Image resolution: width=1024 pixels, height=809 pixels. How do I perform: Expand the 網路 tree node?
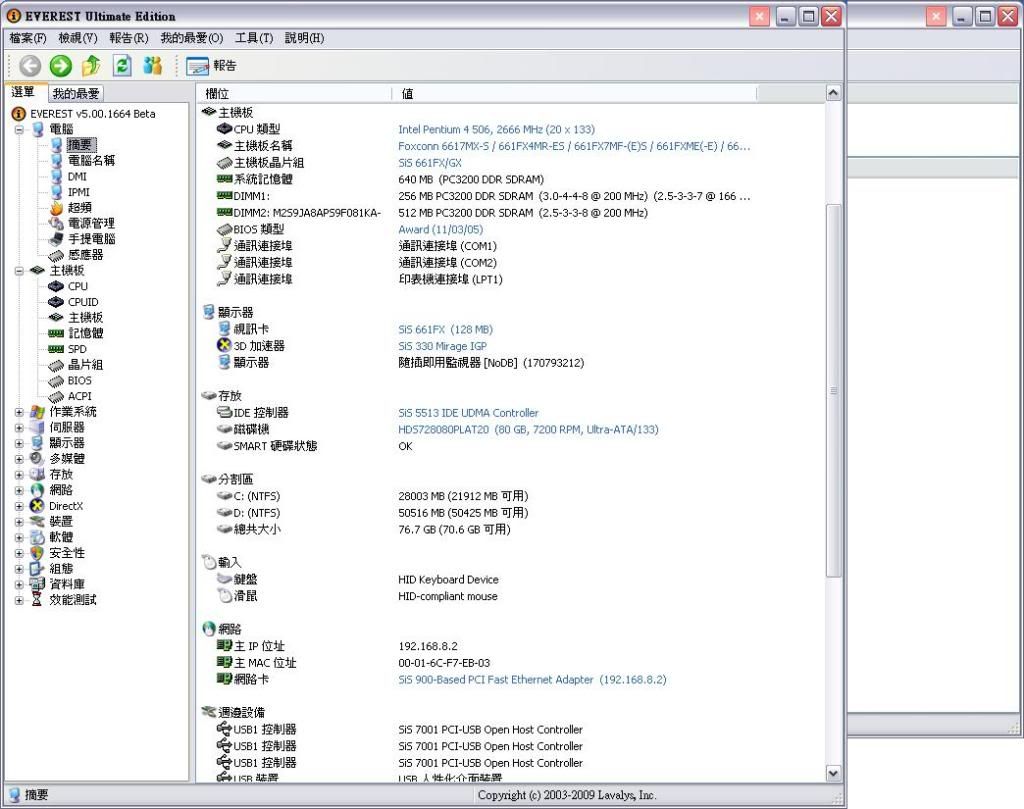click(x=19, y=490)
